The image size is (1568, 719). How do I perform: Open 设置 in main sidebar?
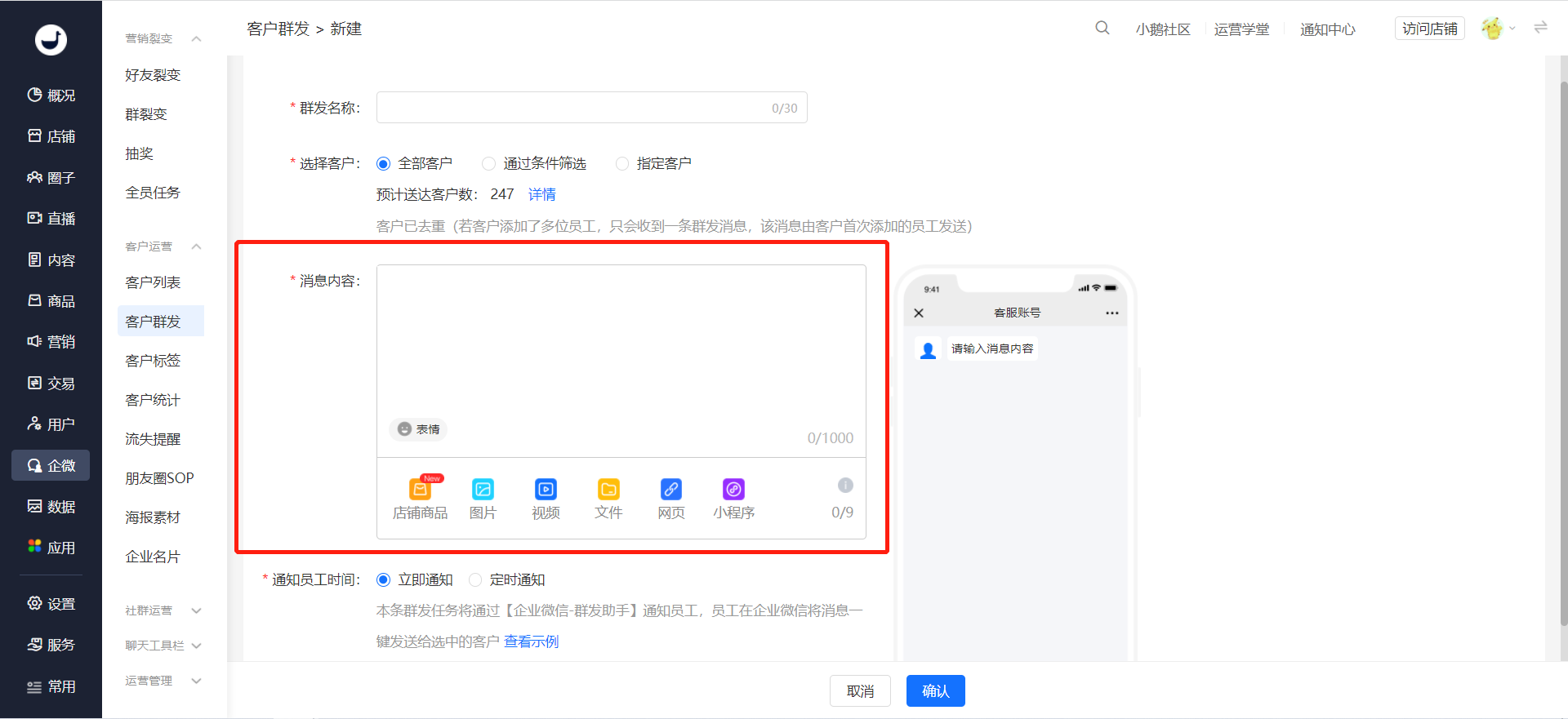pyautogui.click(x=51, y=604)
